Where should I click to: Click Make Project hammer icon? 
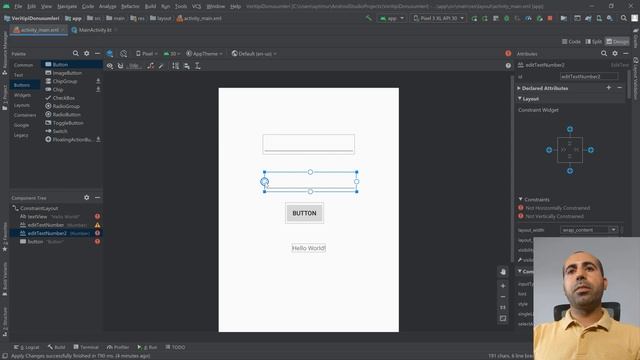pyautogui.click(x=369, y=18)
